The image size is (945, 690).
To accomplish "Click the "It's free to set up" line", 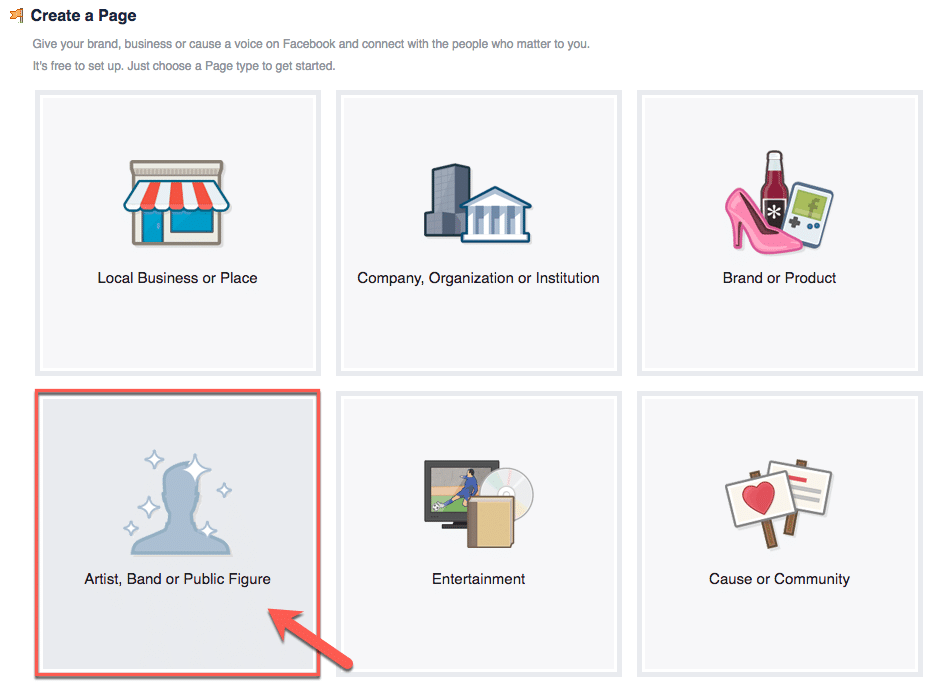I will (x=184, y=66).
